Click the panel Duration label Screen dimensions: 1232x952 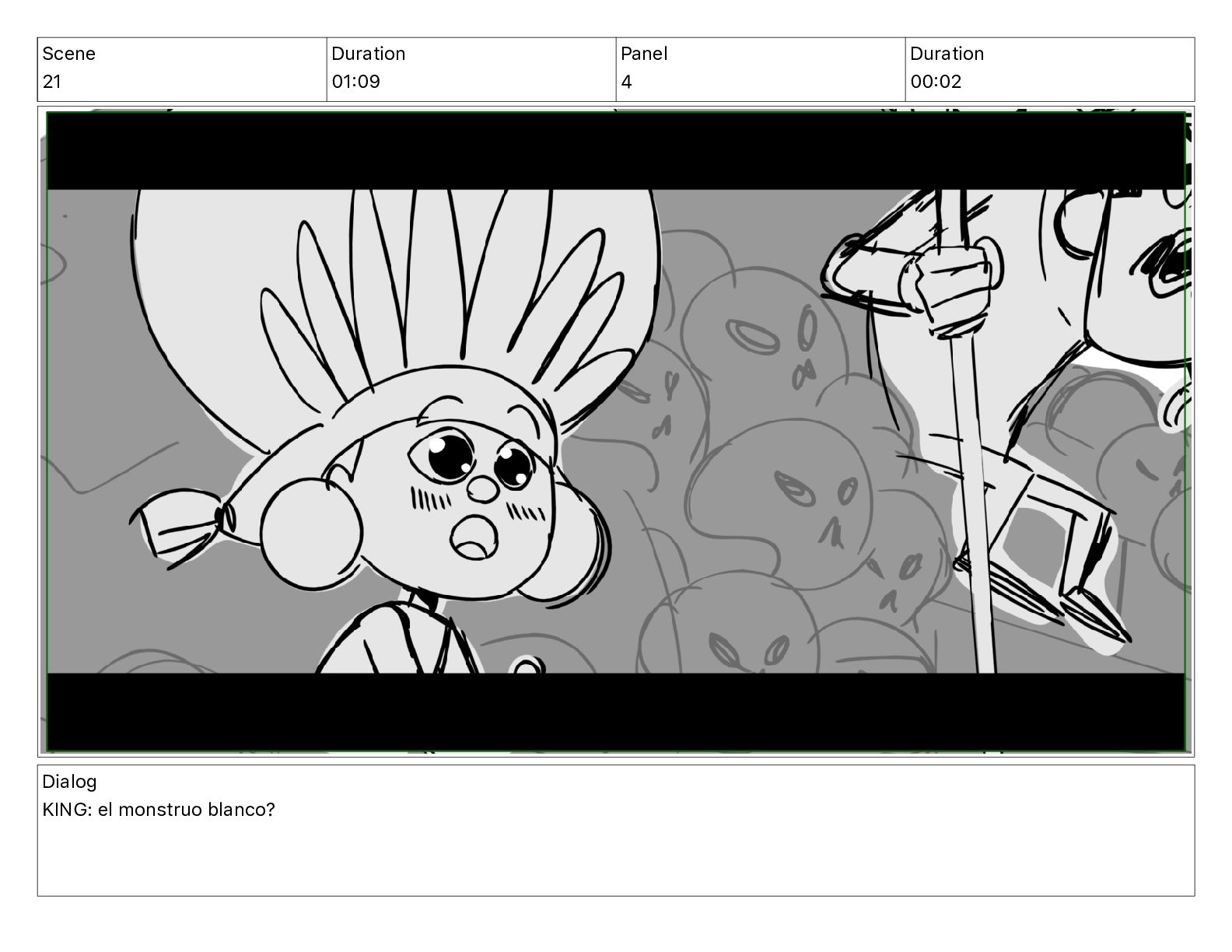click(947, 54)
